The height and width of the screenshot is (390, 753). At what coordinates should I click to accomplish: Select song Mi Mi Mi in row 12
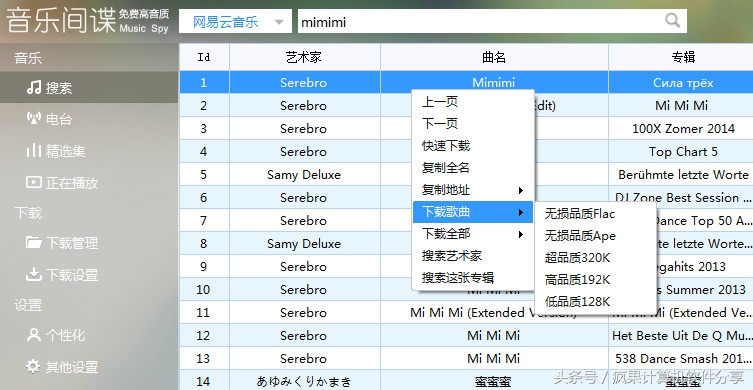click(494, 335)
